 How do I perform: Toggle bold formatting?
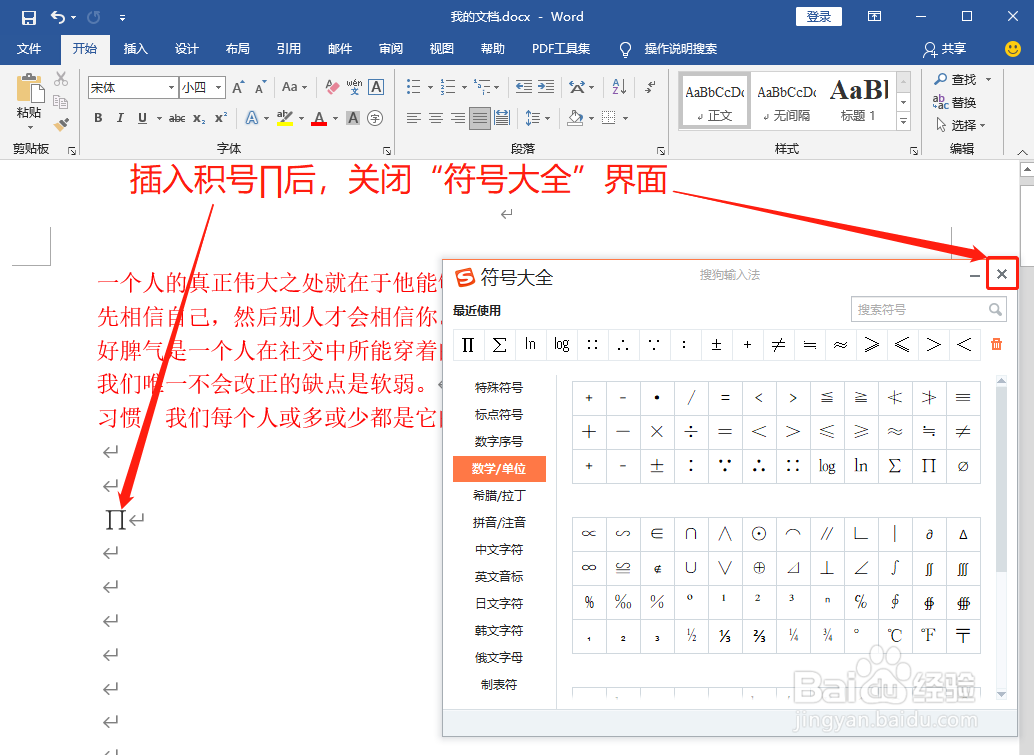pyautogui.click(x=98, y=118)
